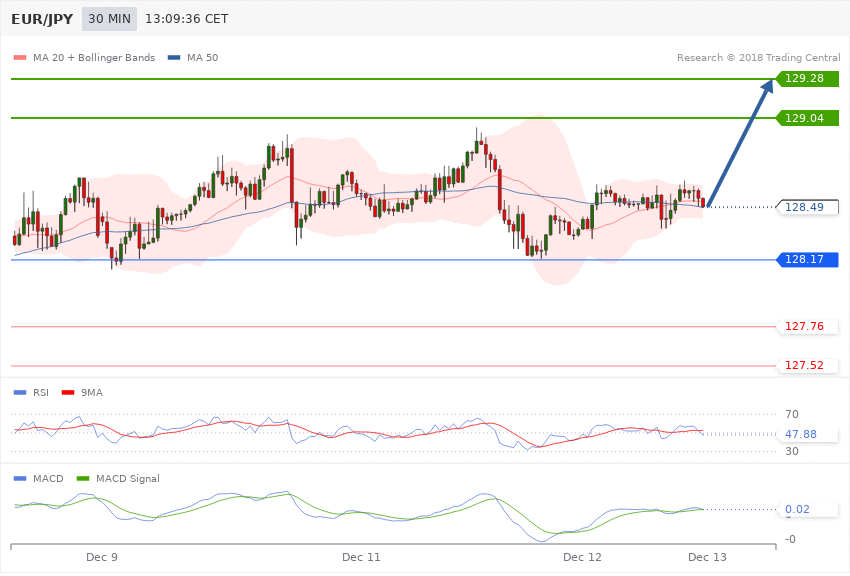Click the MACD blue legend swatch
The height and width of the screenshot is (576, 850).
(x=20, y=478)
